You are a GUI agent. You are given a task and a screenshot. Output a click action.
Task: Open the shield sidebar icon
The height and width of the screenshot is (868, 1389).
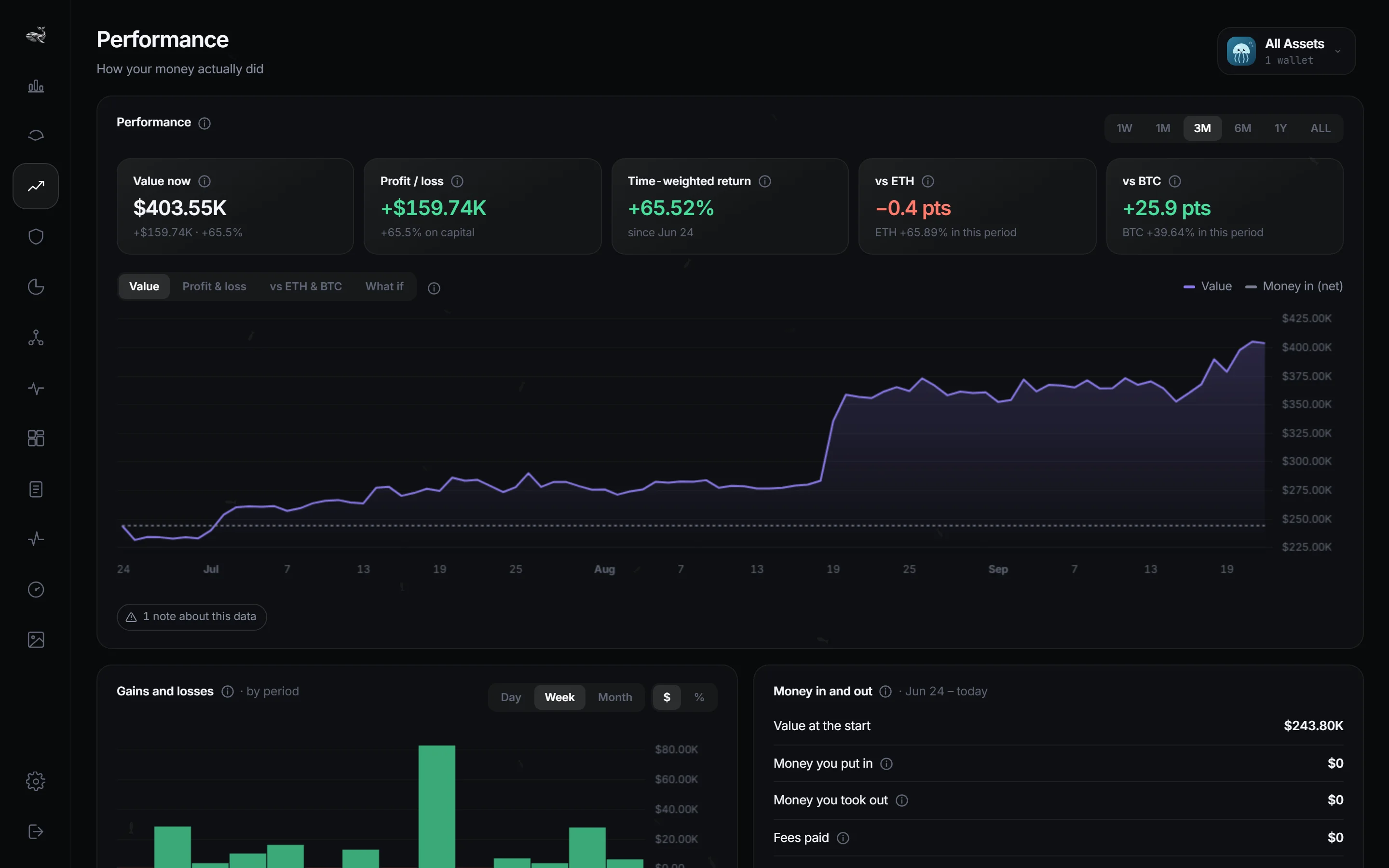click(x=36, y=236)
